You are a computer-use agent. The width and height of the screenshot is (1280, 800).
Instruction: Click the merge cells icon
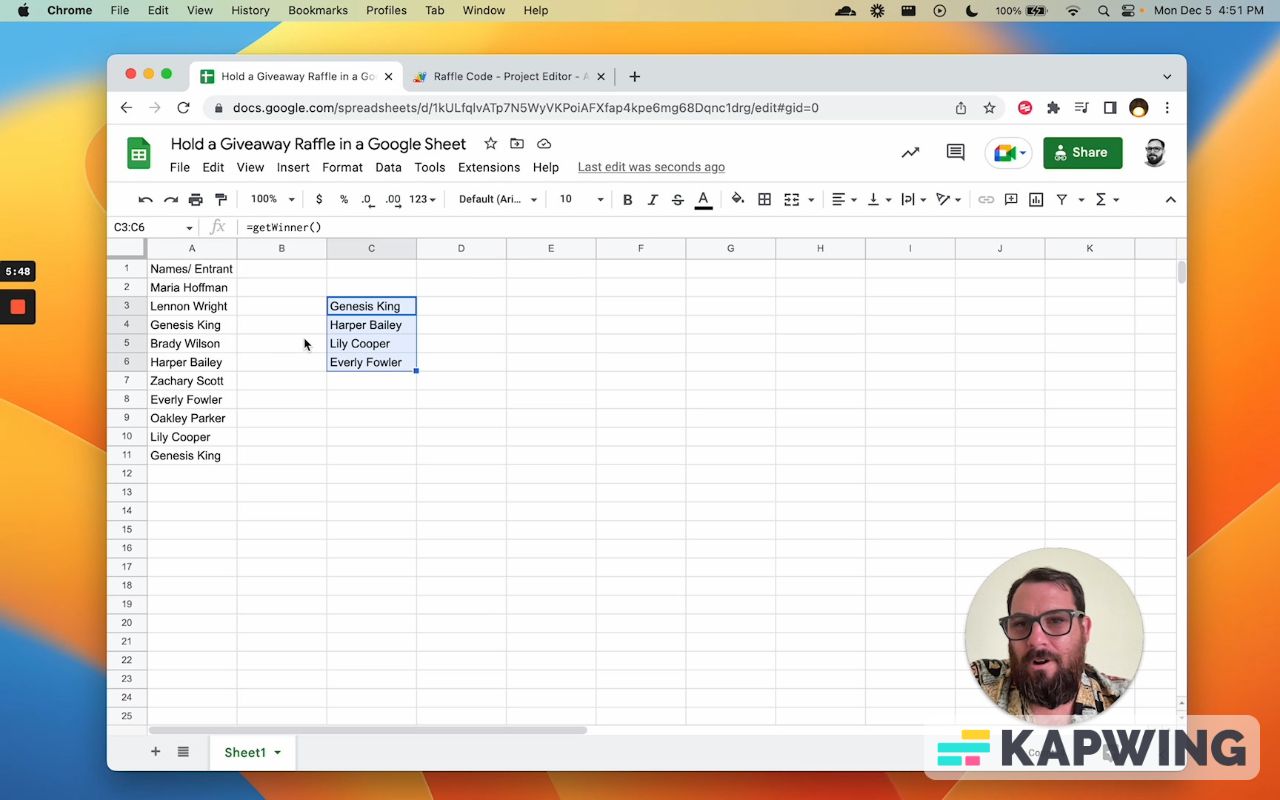click(792, 200)
